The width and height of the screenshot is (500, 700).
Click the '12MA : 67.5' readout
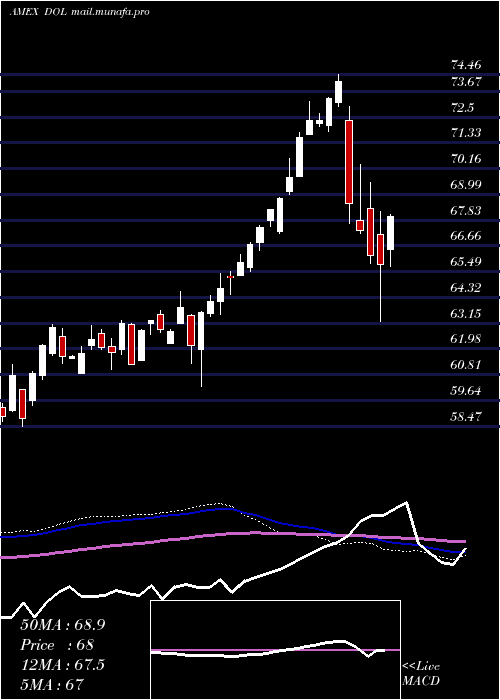[x=62, y=665]
